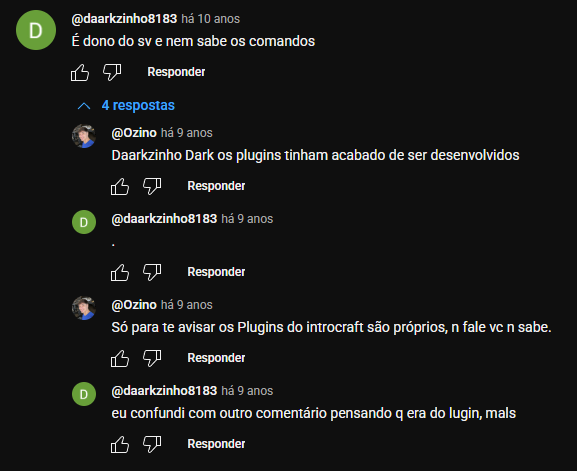Click Responder under the top comment

[176, 72]
